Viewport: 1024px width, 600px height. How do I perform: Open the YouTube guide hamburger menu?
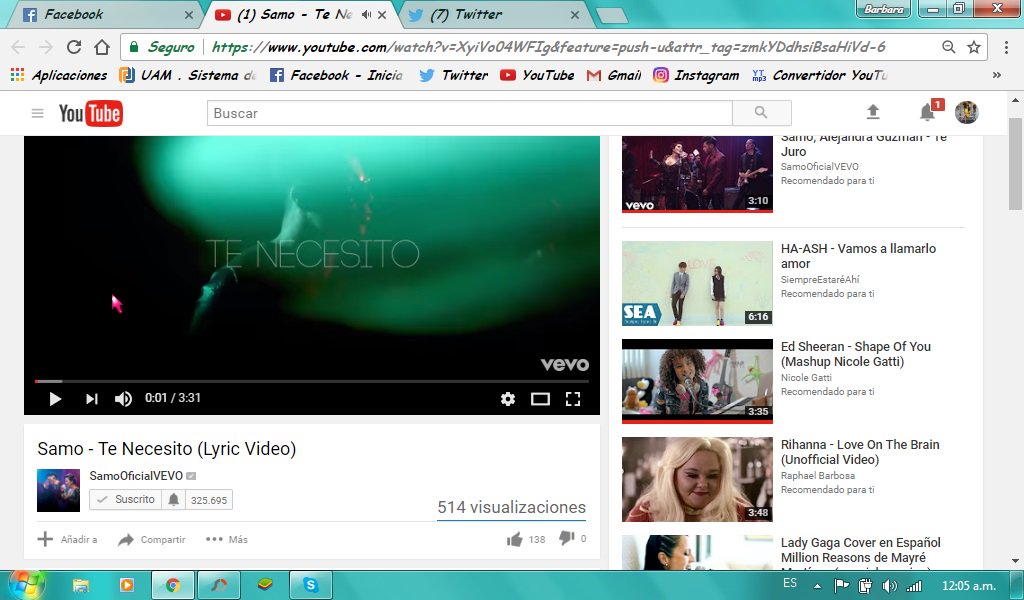coord(37,114)
